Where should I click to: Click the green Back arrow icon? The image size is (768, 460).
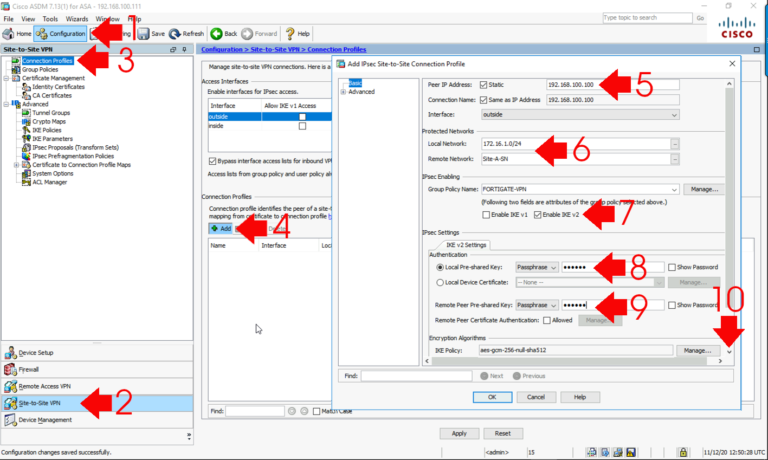[x=216, y=34]
